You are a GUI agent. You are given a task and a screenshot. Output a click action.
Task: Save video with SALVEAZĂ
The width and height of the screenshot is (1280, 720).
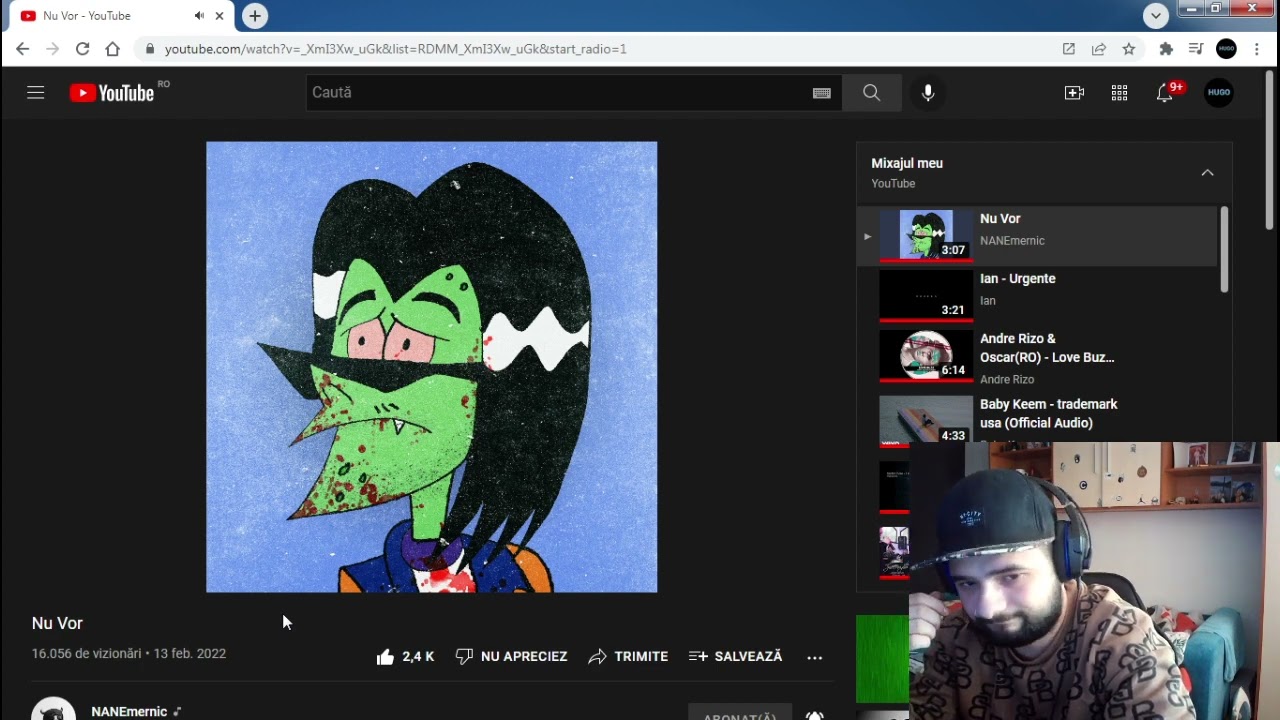click(x=736, y=656)
